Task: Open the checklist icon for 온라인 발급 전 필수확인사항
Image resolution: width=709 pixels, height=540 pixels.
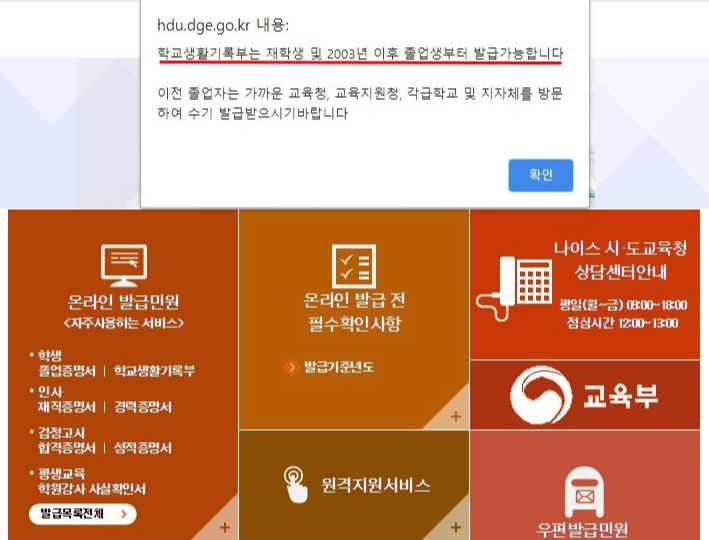Action: click(x=354, y=266)
